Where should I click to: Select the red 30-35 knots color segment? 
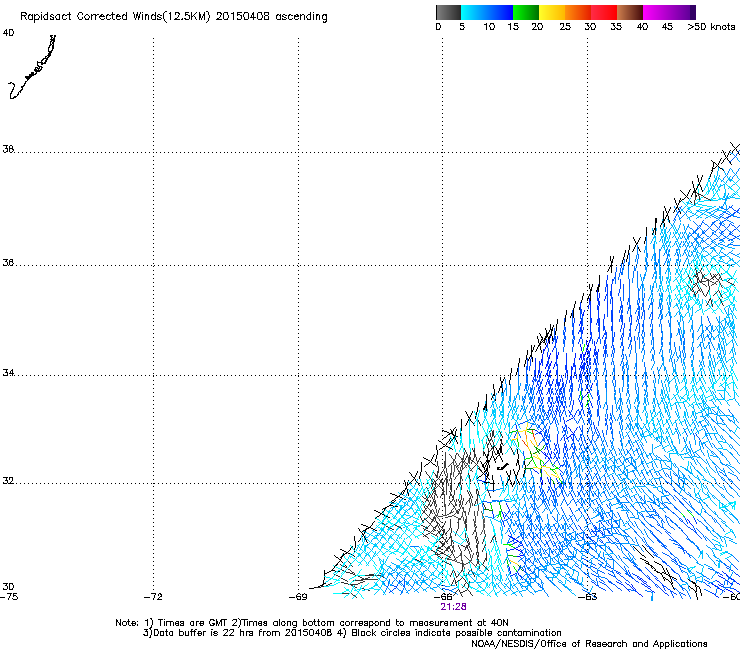coord(604,12)
